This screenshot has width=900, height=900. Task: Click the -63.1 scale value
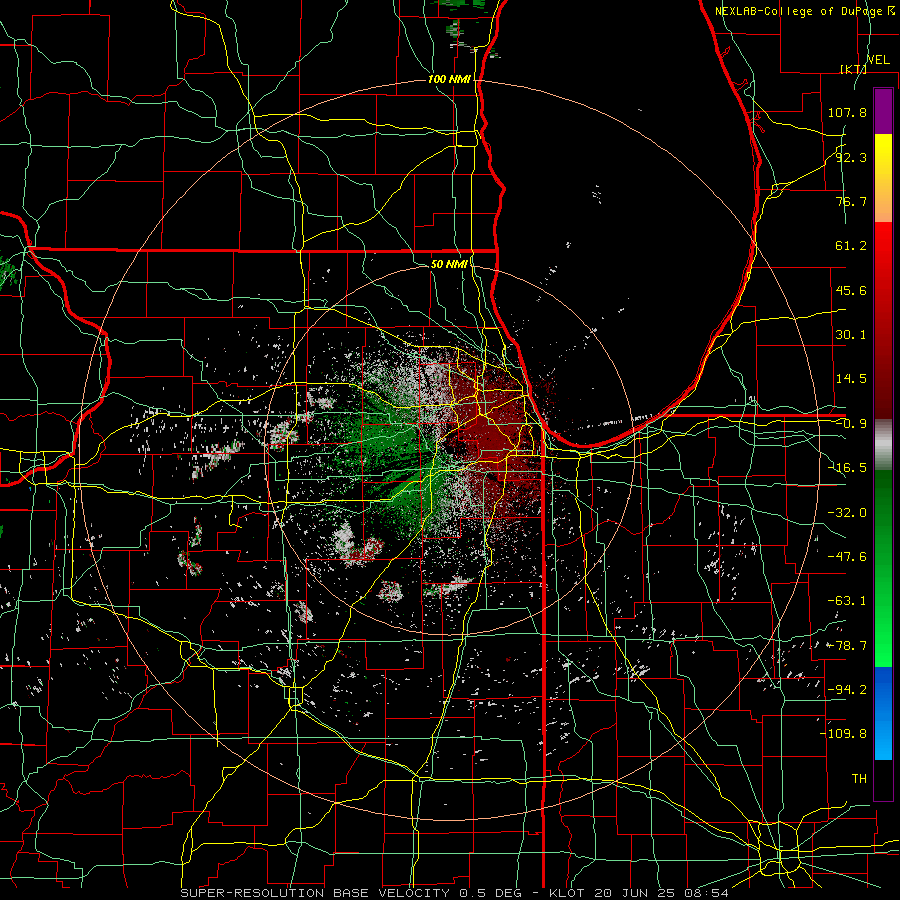coord(847,601)
